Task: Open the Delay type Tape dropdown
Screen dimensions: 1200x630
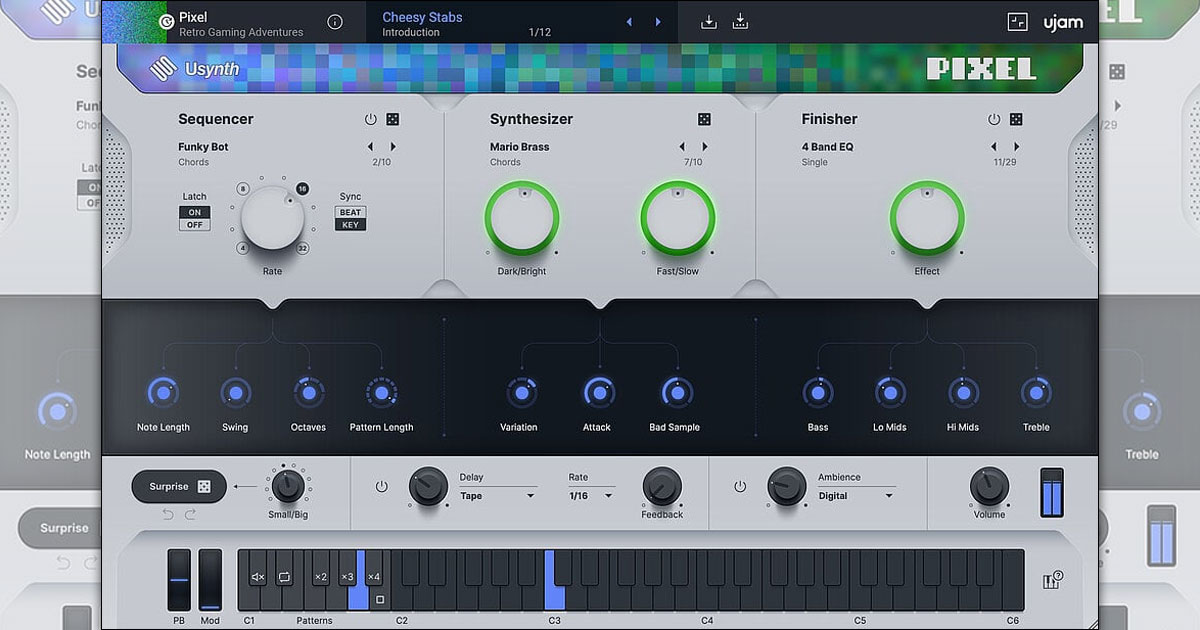Action: (x=497, y=496)
